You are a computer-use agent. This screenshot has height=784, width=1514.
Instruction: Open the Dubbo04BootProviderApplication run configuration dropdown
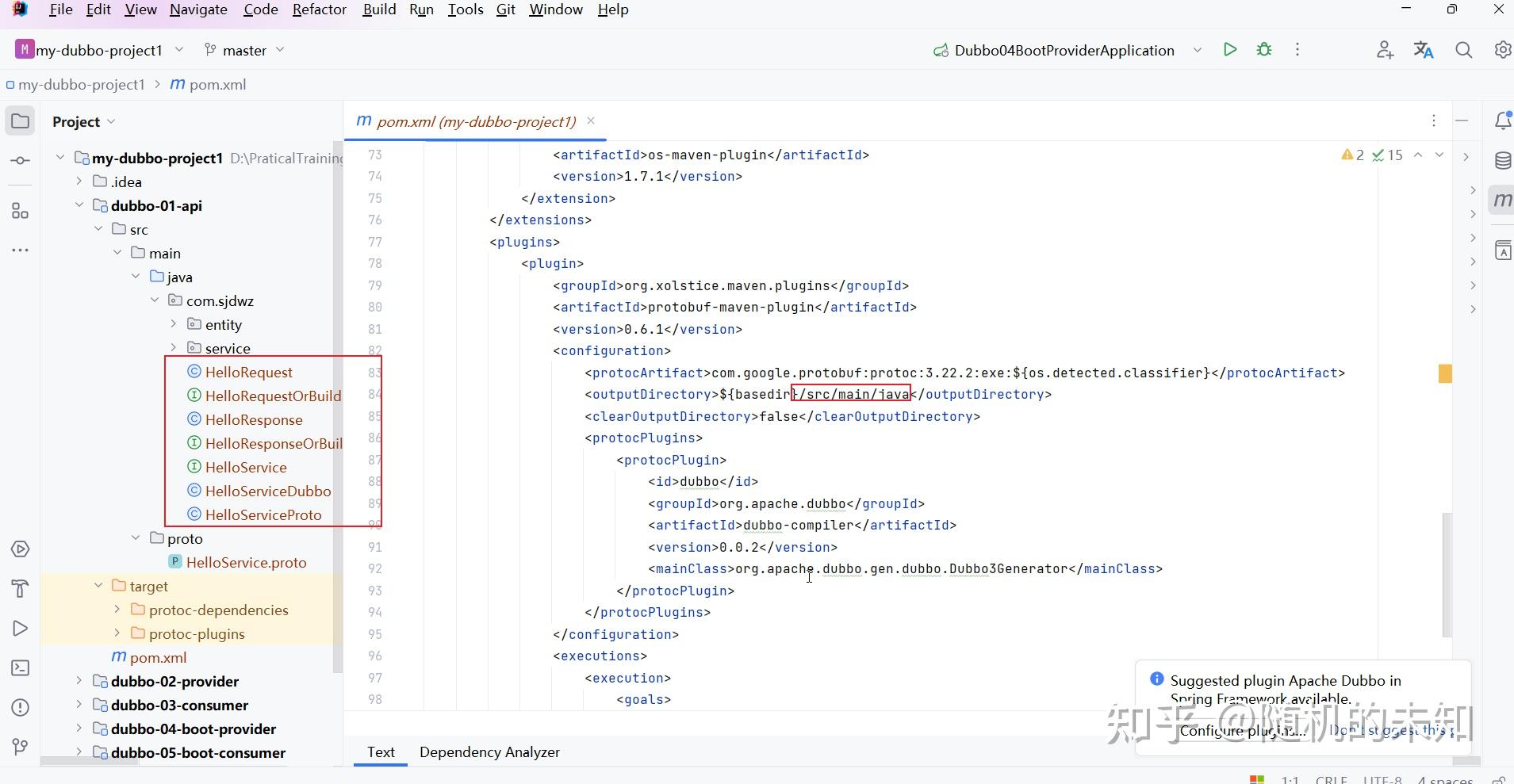1198,49
